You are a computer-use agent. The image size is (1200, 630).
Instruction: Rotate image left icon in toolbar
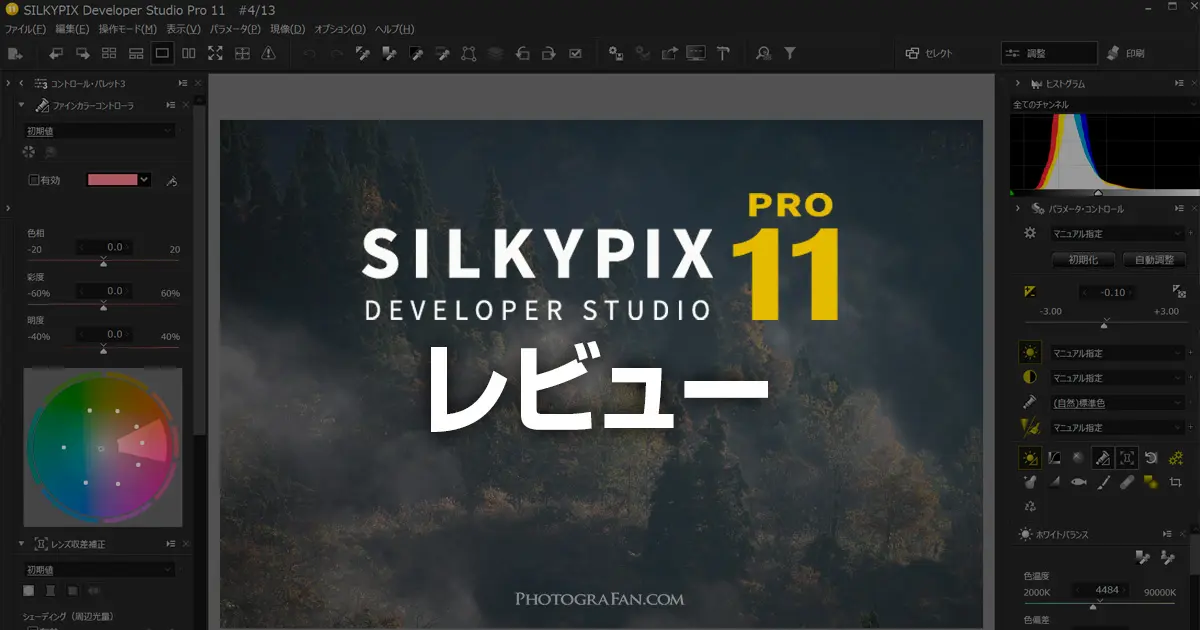(522, 53)
